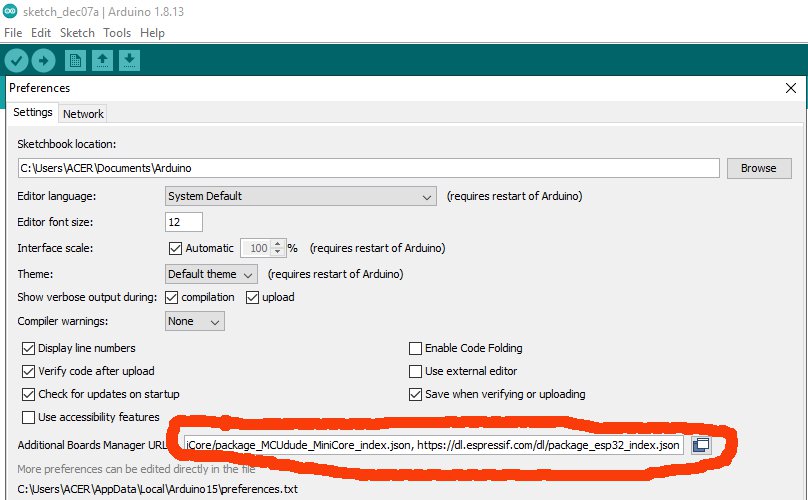This screenshot has width=808, height=500.
Task: Click the interface scale percent field
Action: pos(257,248)
